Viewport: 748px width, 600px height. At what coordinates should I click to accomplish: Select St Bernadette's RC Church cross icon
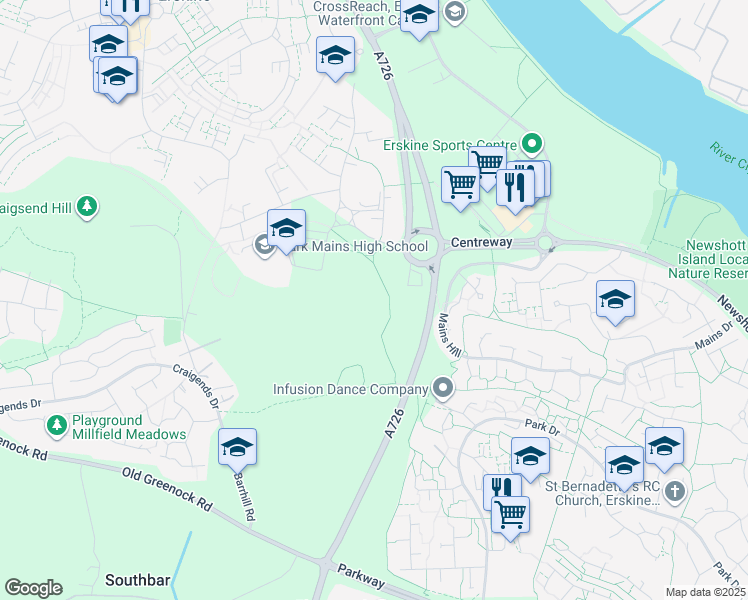(x=675, y=492)
